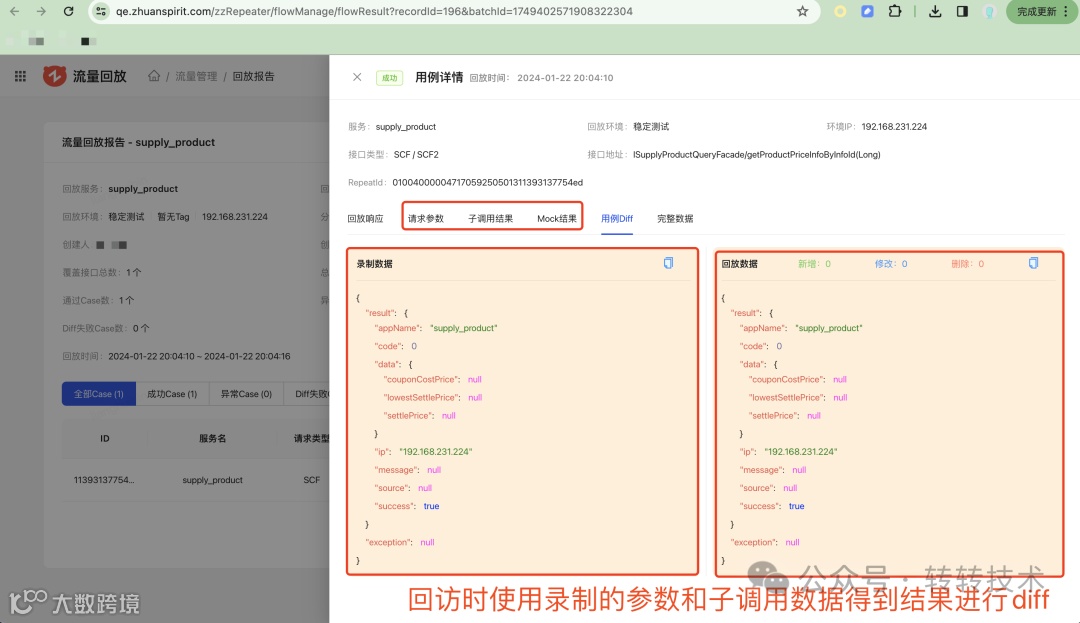The height and width of the screenshot is (623, 1080).
Task: Click RepeatId value 0100400000471705...
Action: 488,182
